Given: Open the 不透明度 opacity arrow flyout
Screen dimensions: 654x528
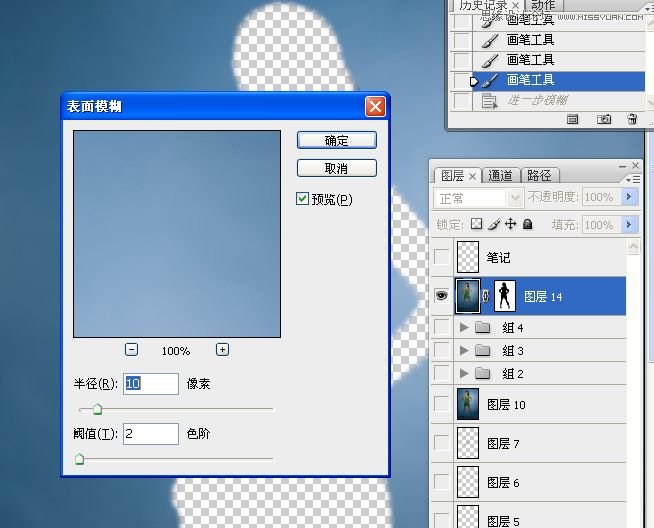Looking at the screenshot, I should (629, 197).
